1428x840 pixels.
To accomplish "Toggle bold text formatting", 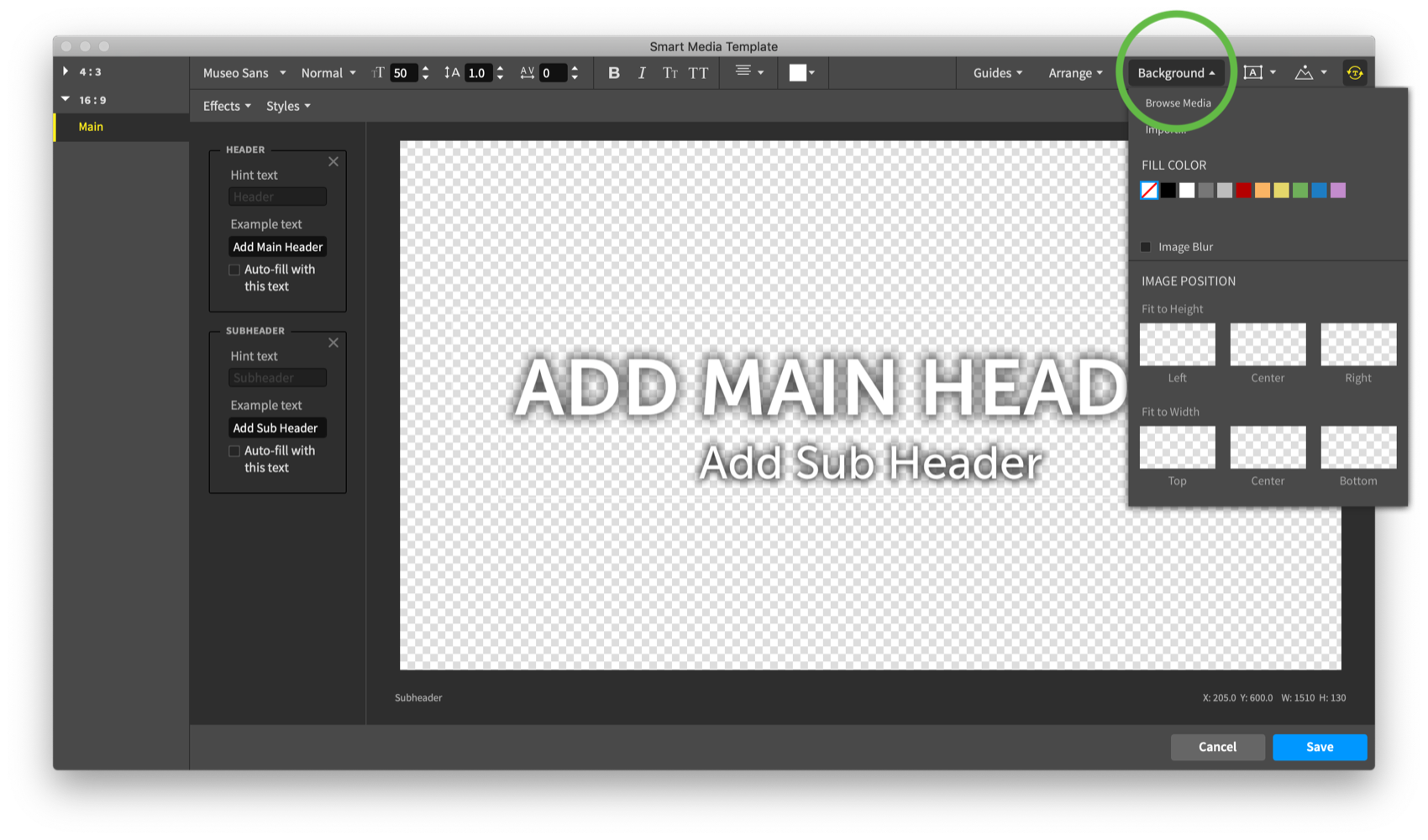I will pos(614,73).
